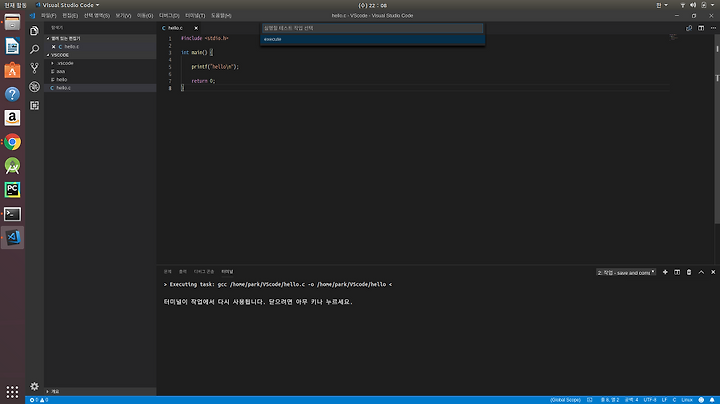Open the Edit (E) menu

coord(70,16)
